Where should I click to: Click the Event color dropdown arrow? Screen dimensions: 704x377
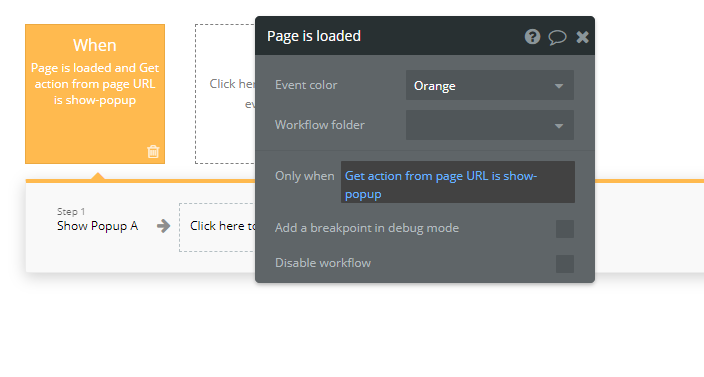[559, 86]
